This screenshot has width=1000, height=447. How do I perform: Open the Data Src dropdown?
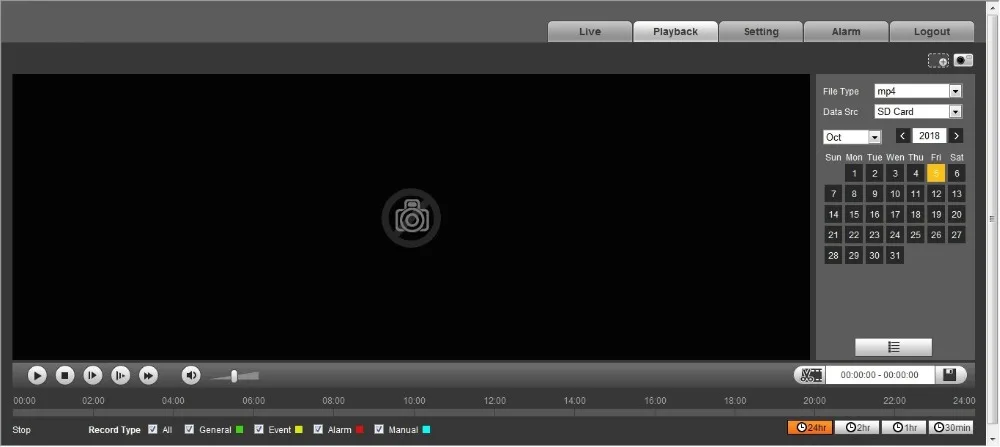pos(918,112)
